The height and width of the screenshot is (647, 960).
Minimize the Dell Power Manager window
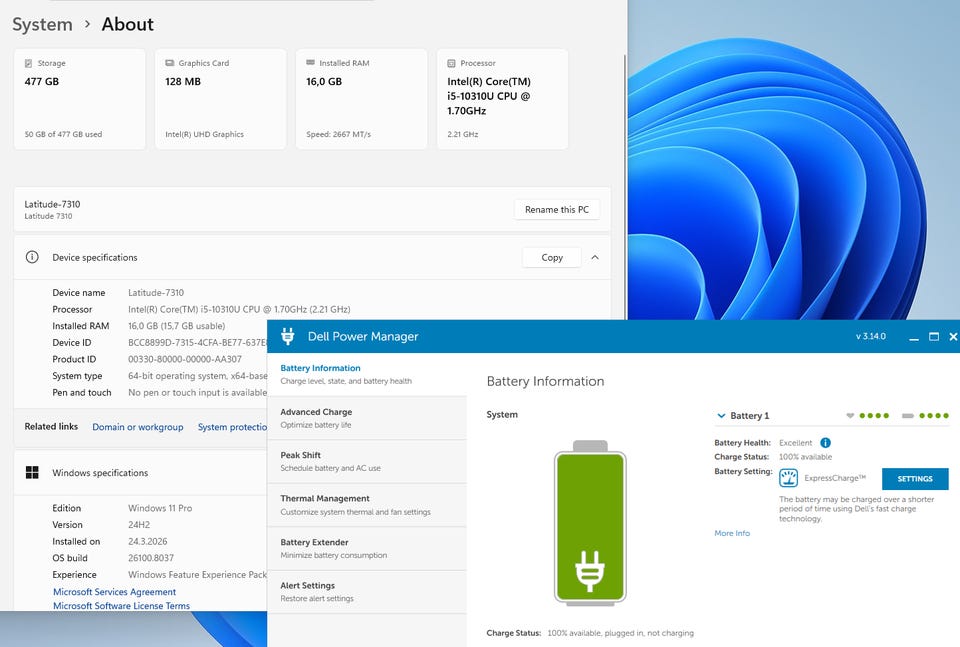[x=913, y=337]
